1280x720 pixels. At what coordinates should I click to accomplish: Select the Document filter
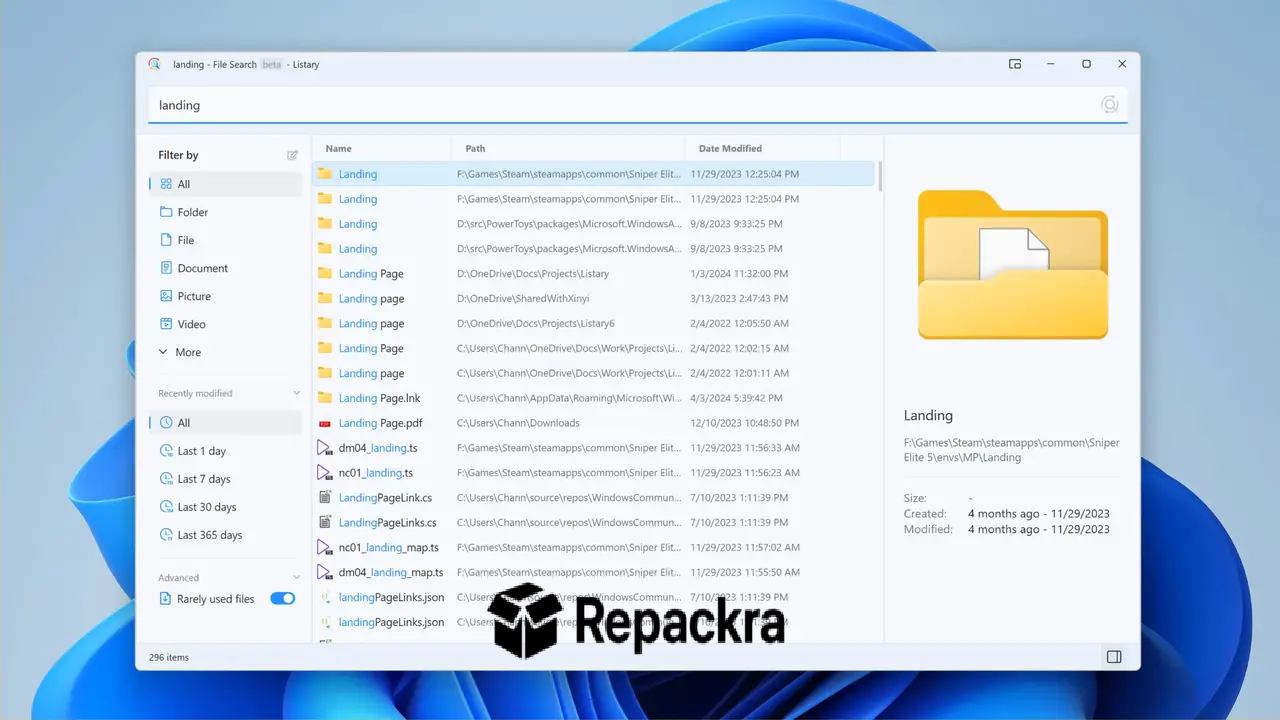[225, 268]
